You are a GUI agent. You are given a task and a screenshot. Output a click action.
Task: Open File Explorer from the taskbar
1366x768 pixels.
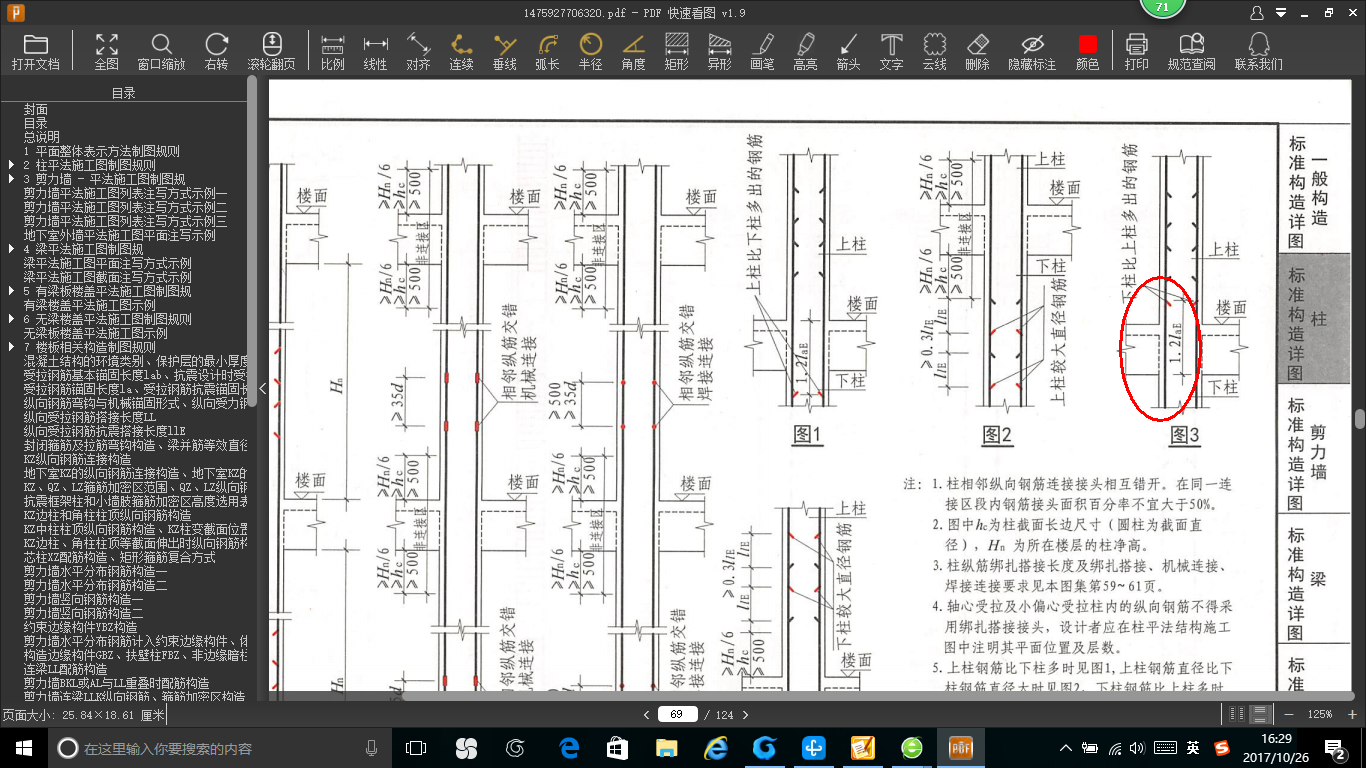point(666,747)
